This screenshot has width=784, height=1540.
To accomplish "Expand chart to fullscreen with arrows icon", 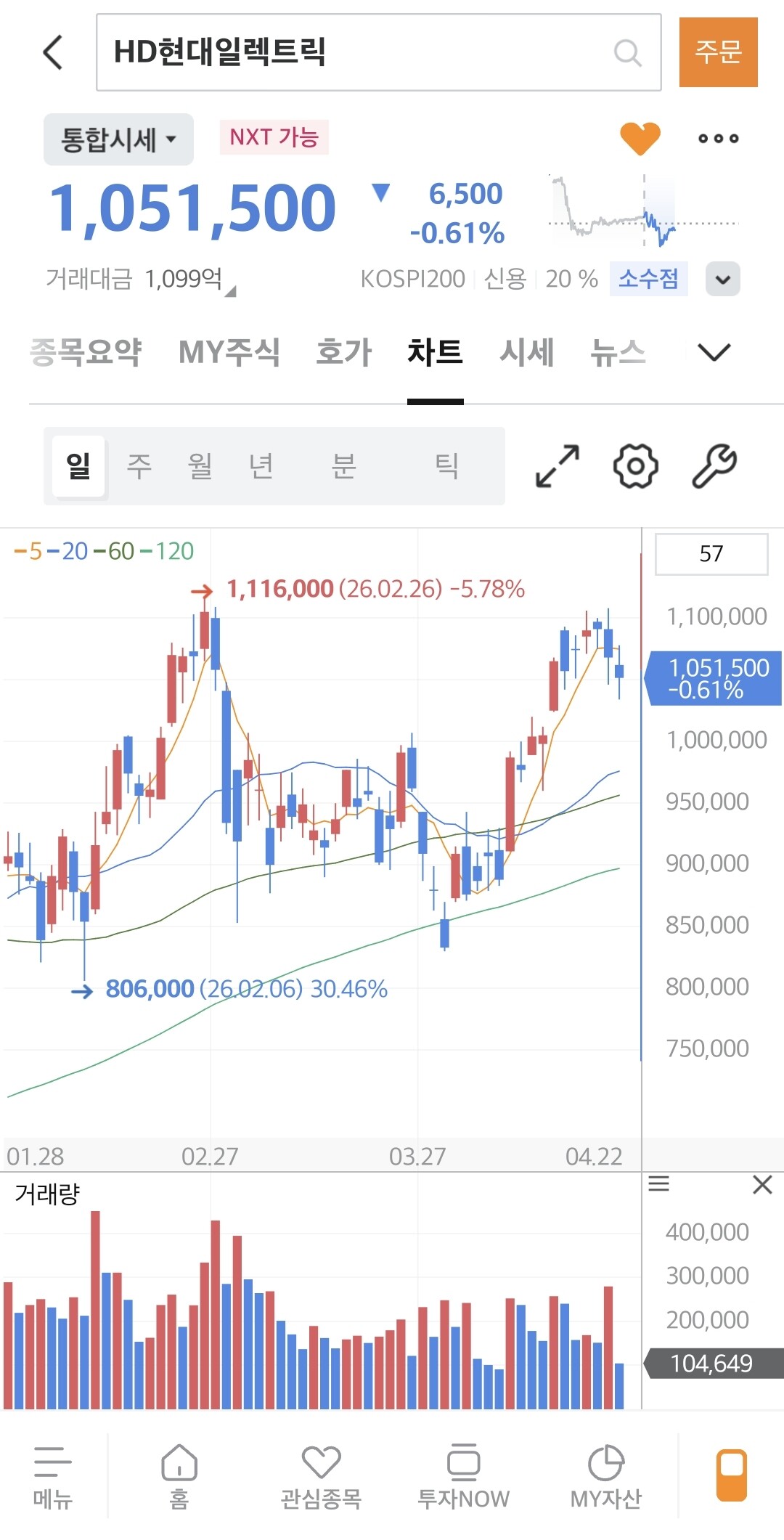I will coord(557,466).
